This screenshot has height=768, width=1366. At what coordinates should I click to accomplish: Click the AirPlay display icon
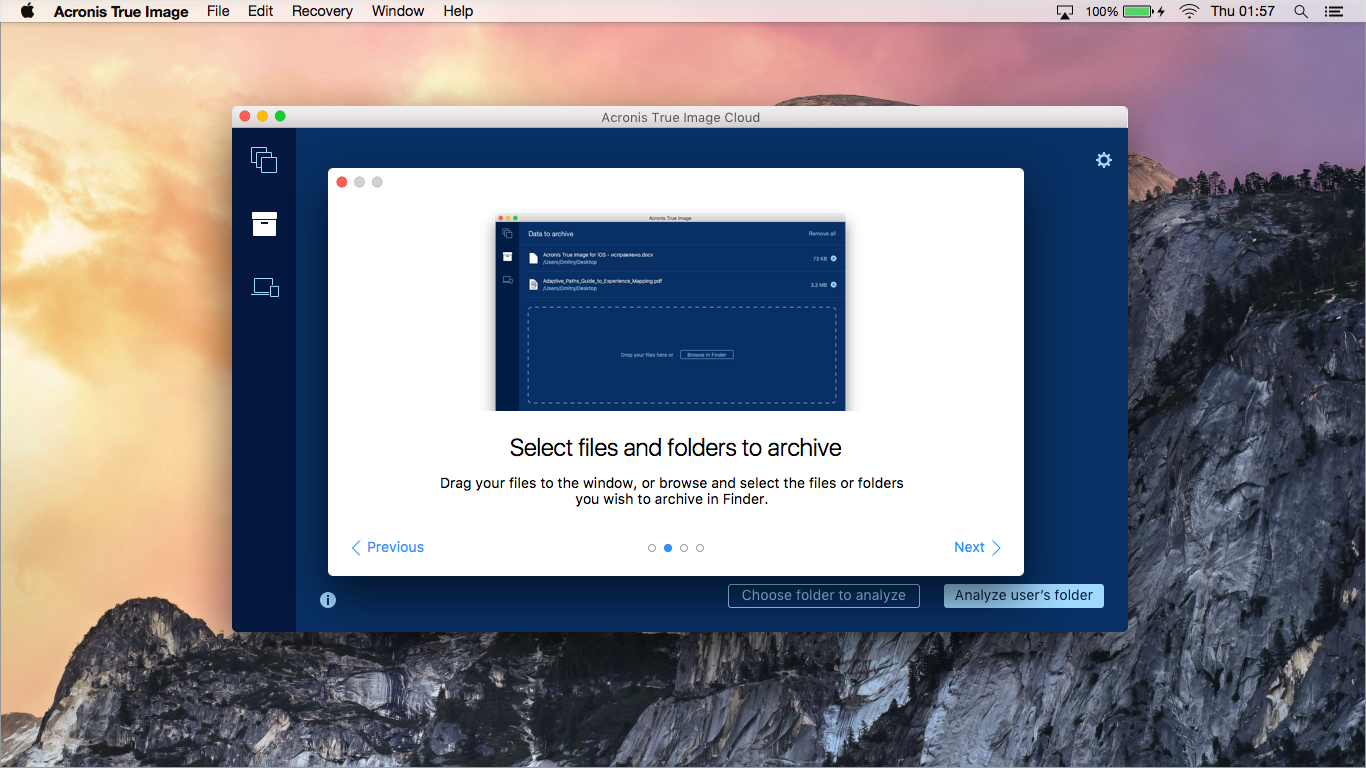pyautogui.click(x=1065, y=11)
